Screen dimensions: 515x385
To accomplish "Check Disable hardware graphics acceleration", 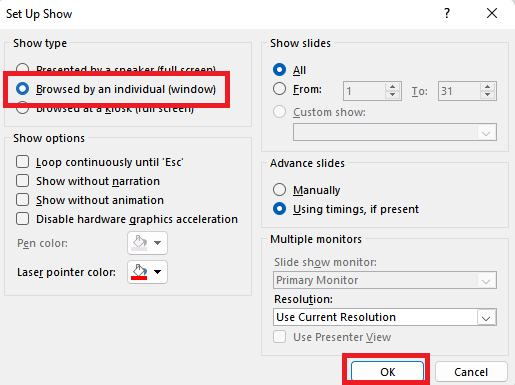I will click(x=22, y=219).
